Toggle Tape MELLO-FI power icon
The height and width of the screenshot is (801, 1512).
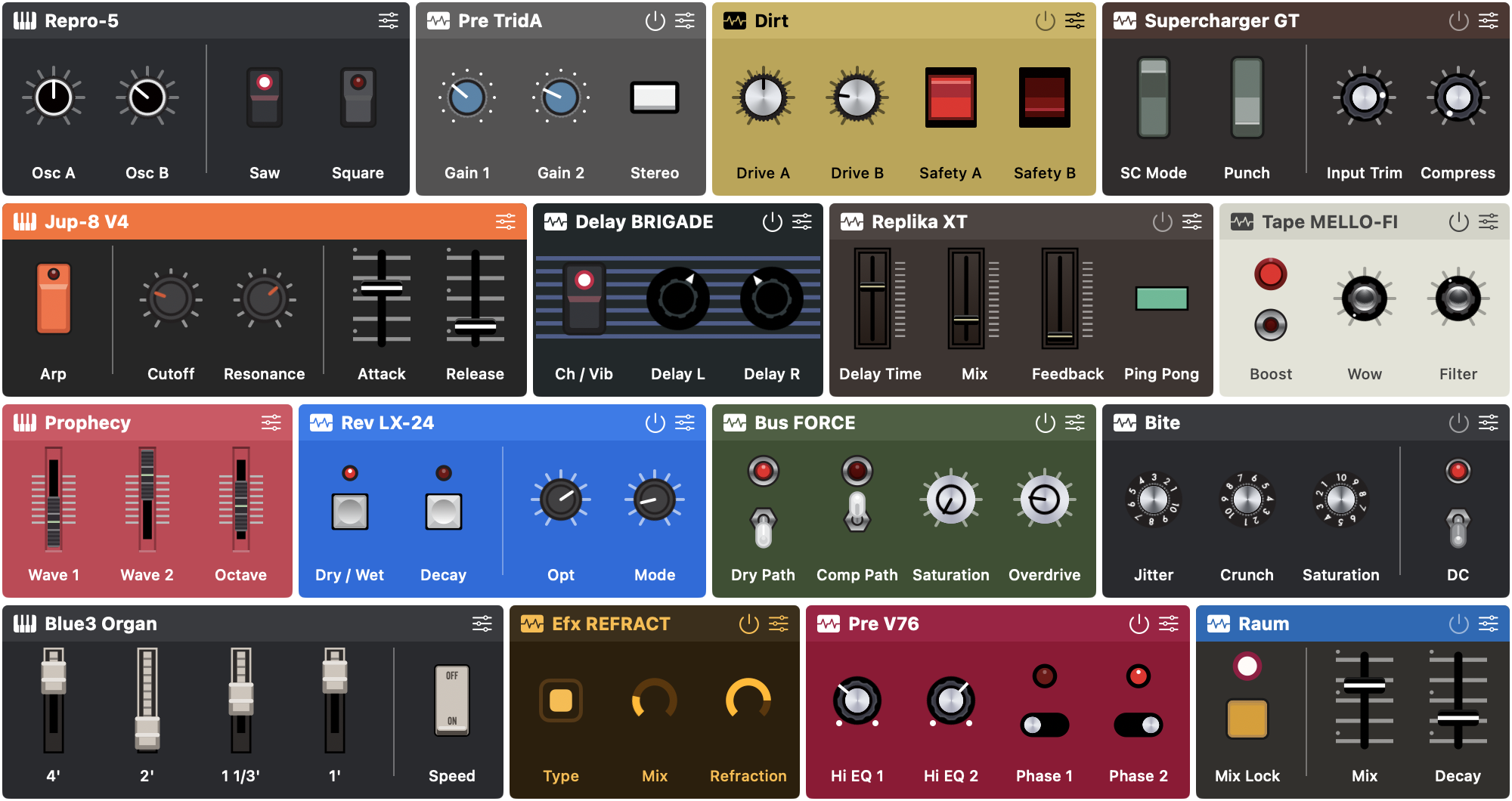1458,221
